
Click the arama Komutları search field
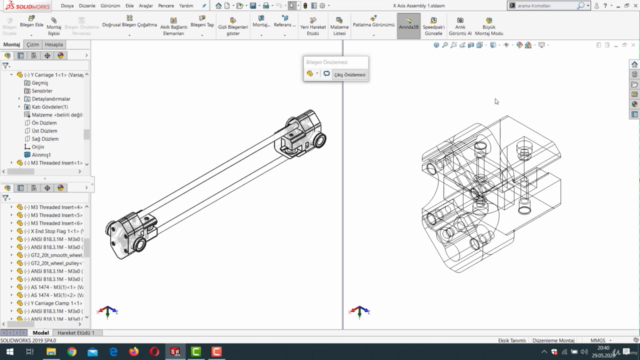pos(547,6)
